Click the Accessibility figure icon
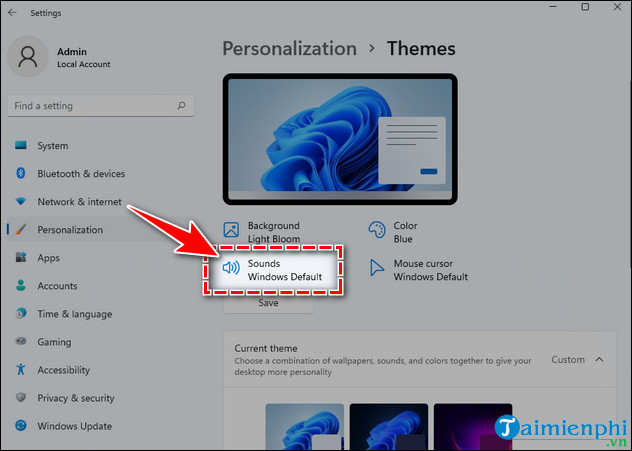 [21, 369]
